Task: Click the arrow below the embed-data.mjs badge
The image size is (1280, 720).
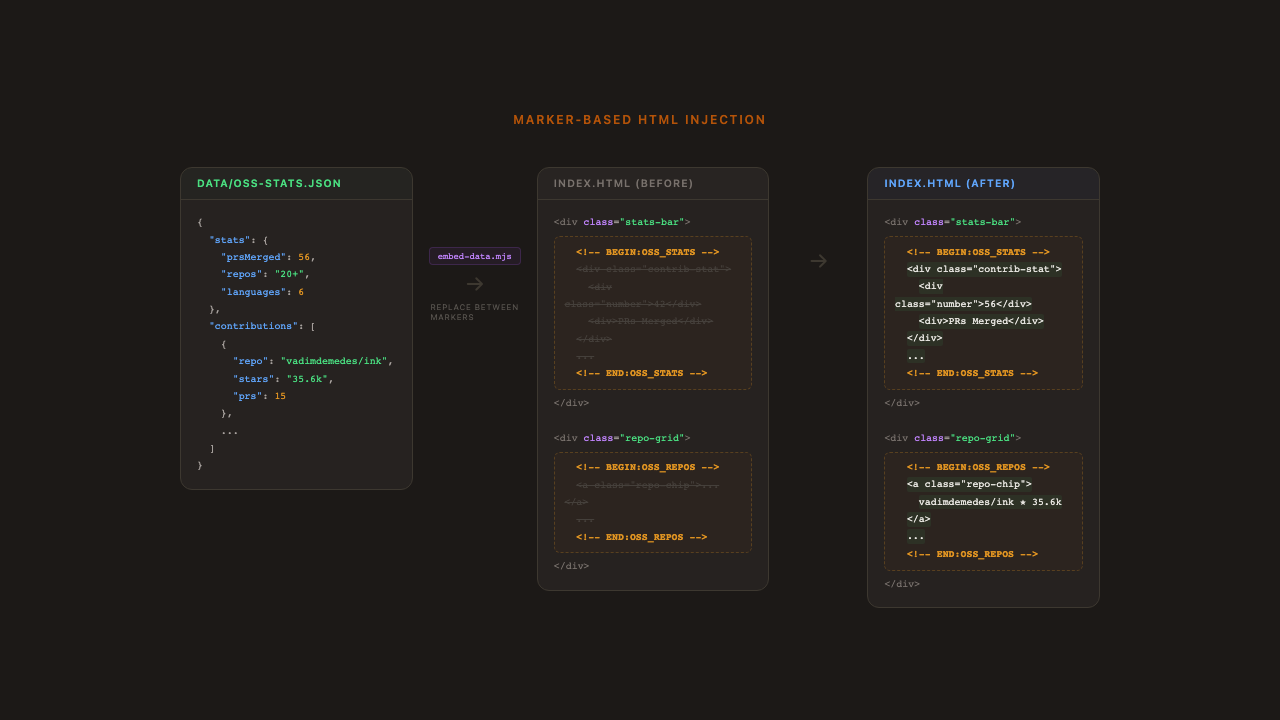Action: tap(475, 284)
